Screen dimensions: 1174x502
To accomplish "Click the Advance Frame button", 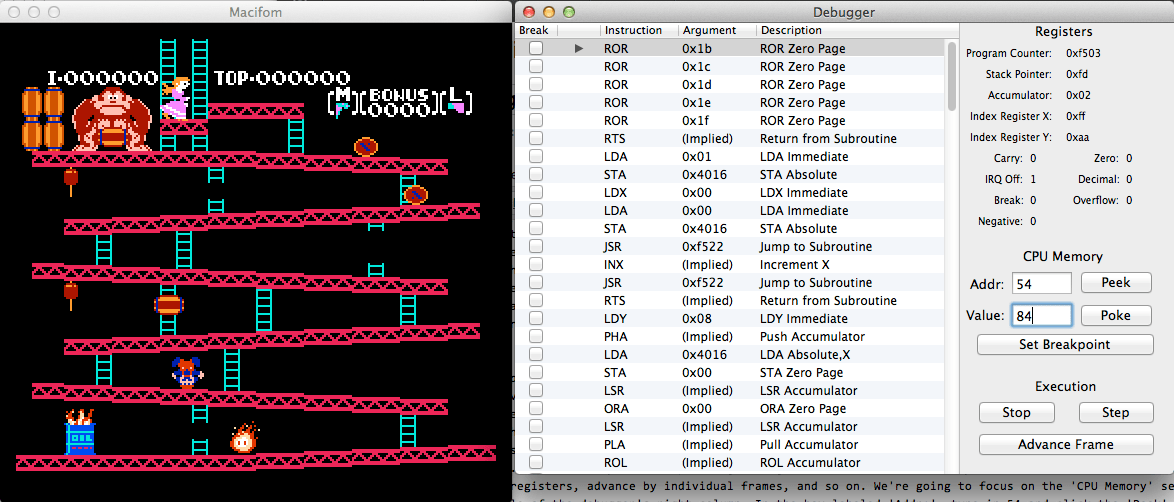I will (1065, 444).
